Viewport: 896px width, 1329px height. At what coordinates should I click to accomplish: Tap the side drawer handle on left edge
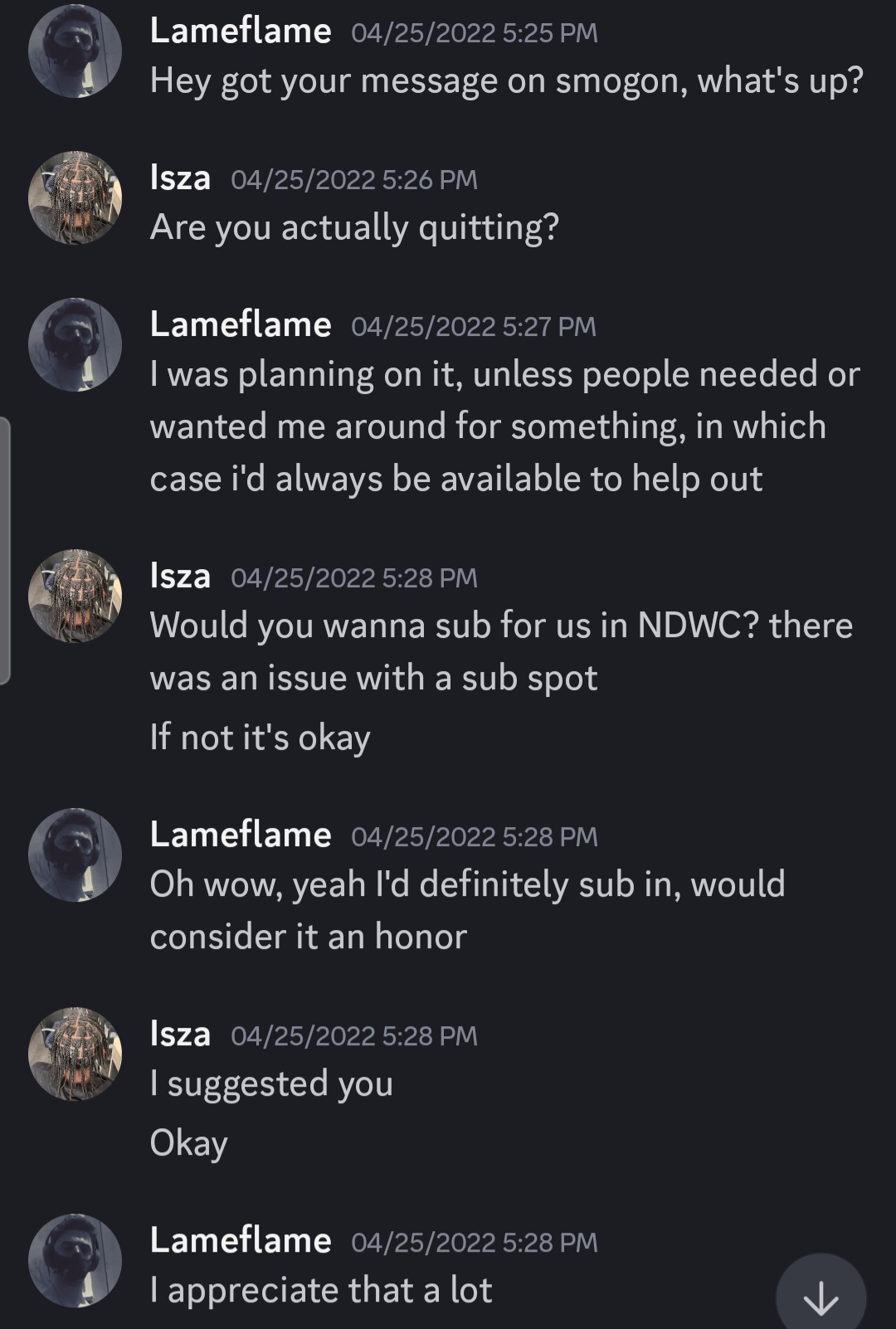[5, 551]
